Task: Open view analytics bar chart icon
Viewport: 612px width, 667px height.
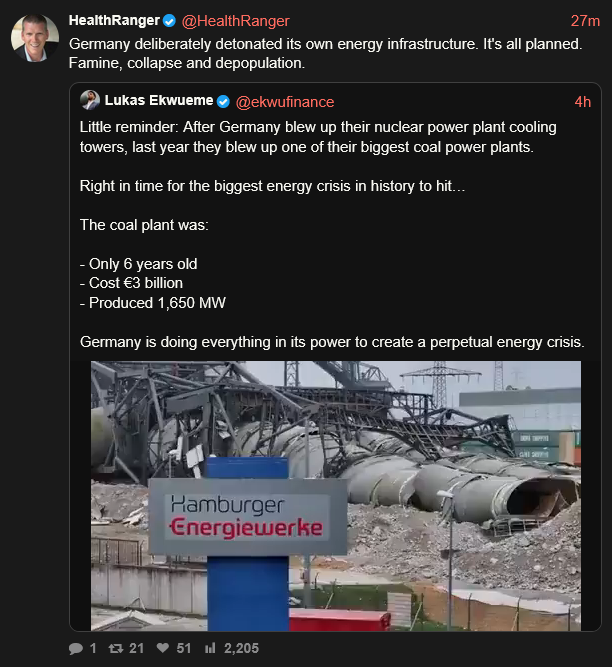Action: (x=210, y=648)
